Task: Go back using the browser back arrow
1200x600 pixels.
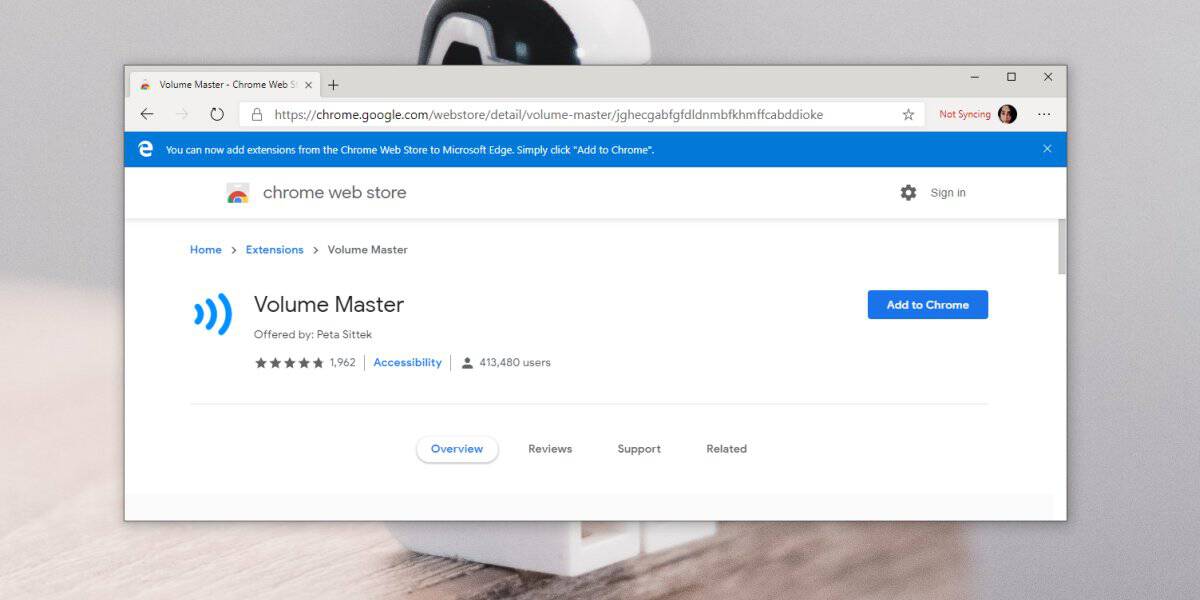Action: tap(147, 114)
